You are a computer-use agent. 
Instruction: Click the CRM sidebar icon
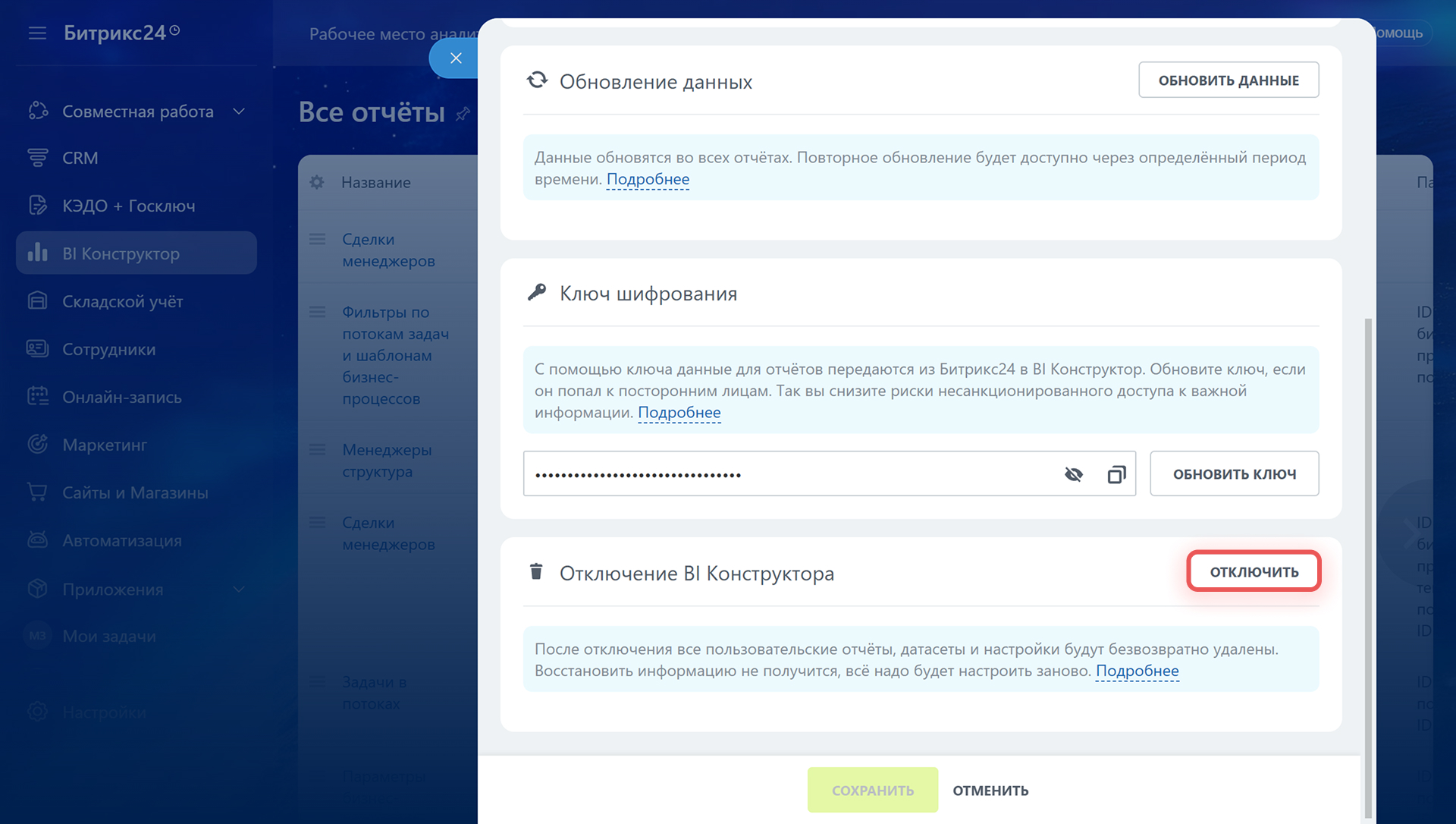pos(37,158)
